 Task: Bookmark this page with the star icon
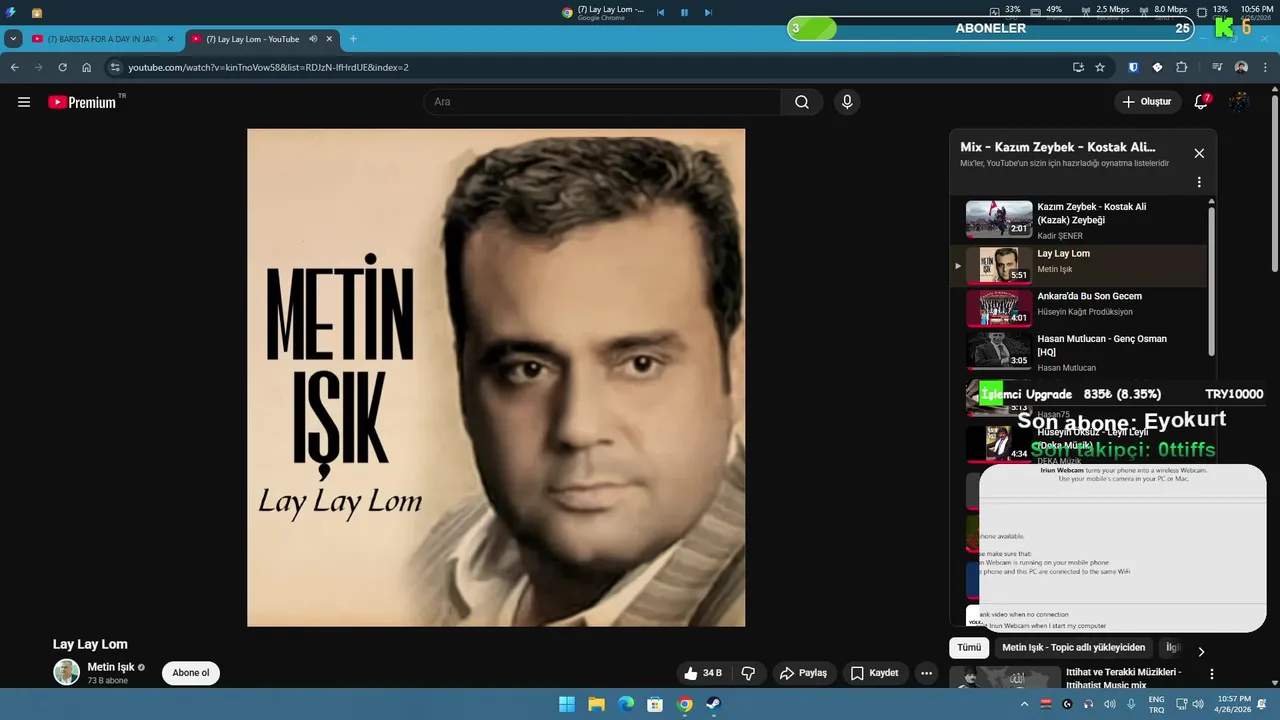[1100, 67]
